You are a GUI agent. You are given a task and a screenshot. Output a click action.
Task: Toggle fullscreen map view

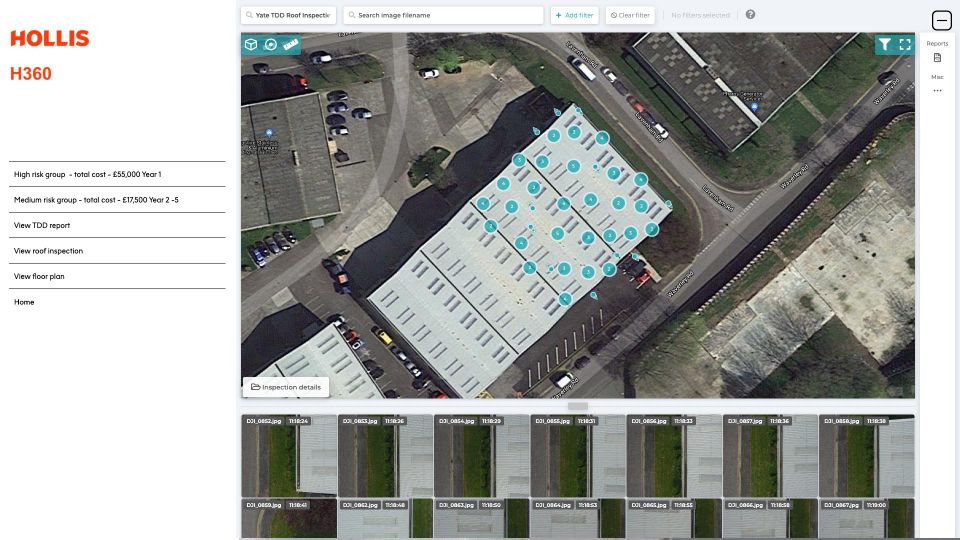coord(905,44)
